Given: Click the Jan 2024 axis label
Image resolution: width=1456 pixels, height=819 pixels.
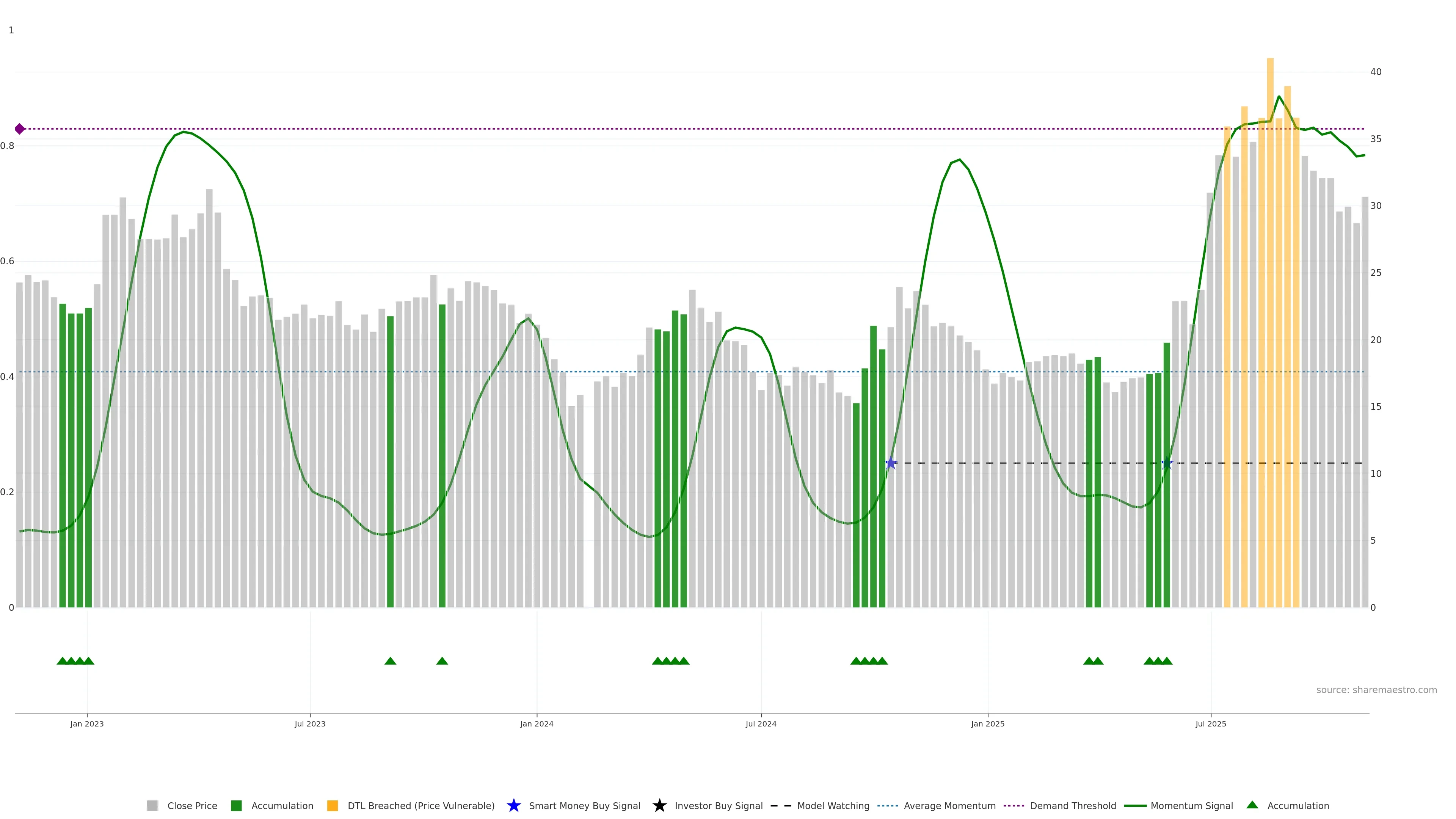Looking at the screenshot, I should click(537, 723).
